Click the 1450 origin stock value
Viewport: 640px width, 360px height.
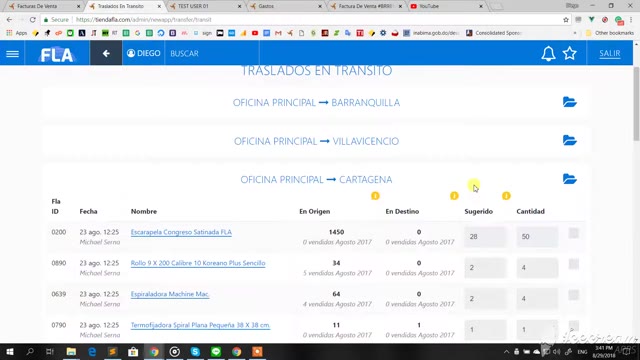[x=336, y=232]
